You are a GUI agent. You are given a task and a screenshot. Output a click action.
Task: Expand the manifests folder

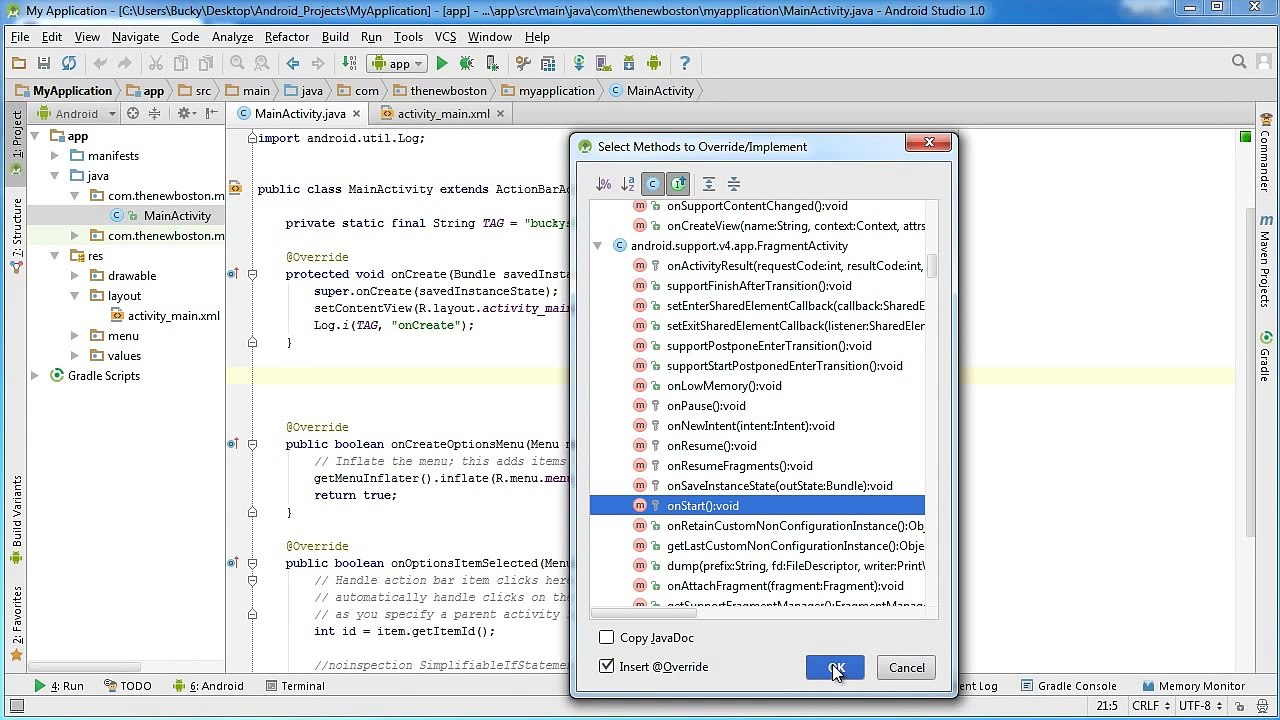tap(55, 156)
